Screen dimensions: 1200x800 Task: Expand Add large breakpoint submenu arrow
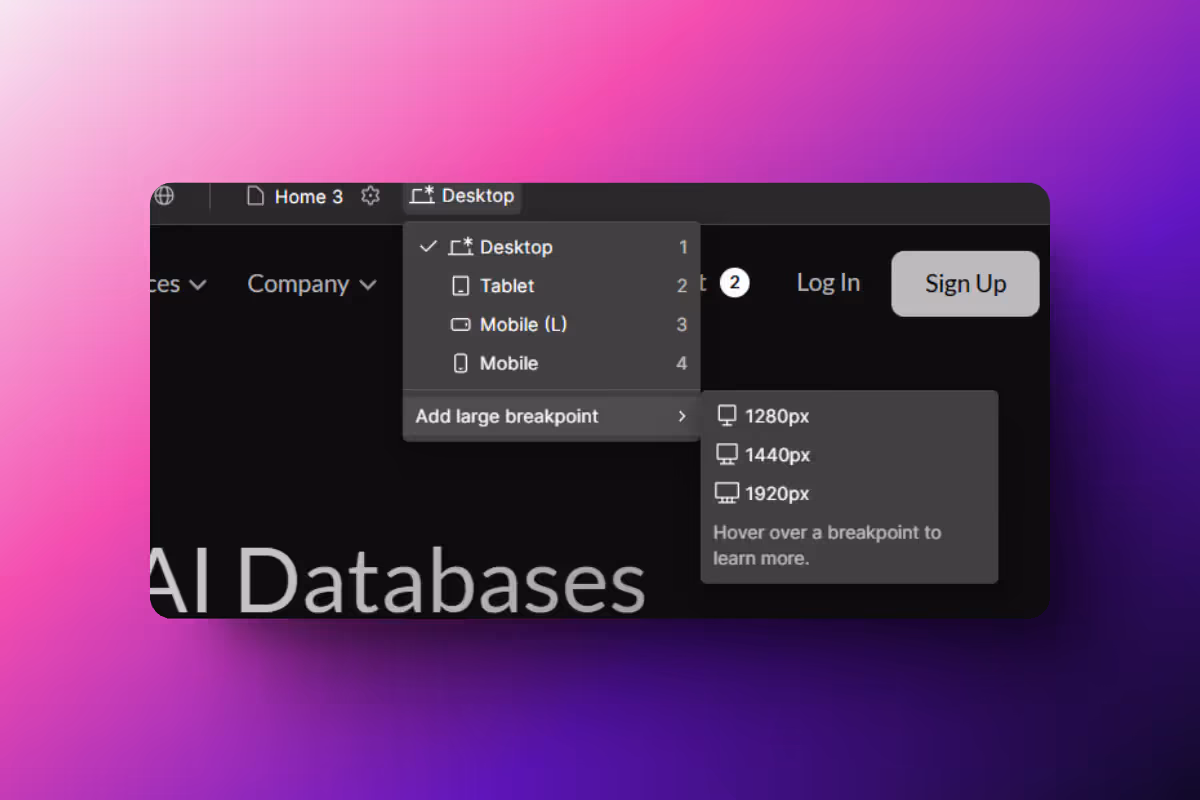682,416
